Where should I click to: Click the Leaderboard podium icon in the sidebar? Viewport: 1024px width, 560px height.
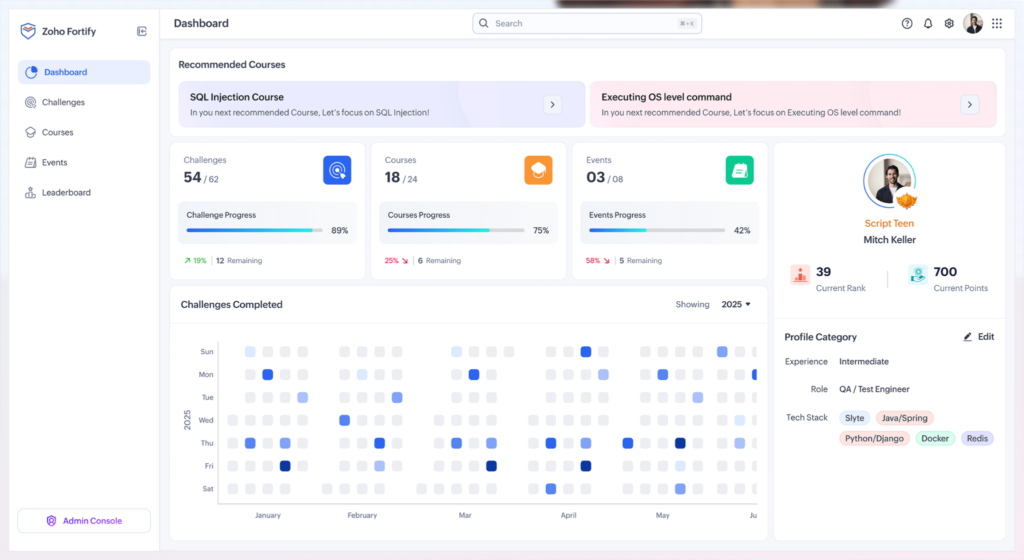click(x=30, y=193)
